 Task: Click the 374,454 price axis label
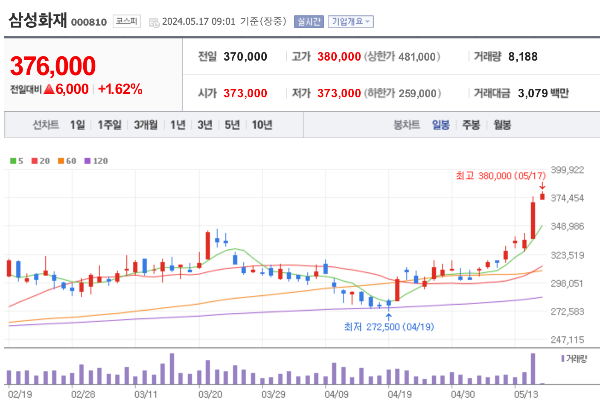click(x=567, y=198)
